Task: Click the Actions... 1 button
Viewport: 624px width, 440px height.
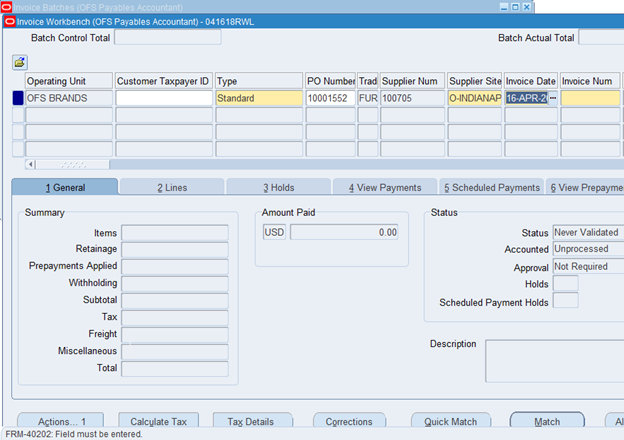Action: [60, 421]
